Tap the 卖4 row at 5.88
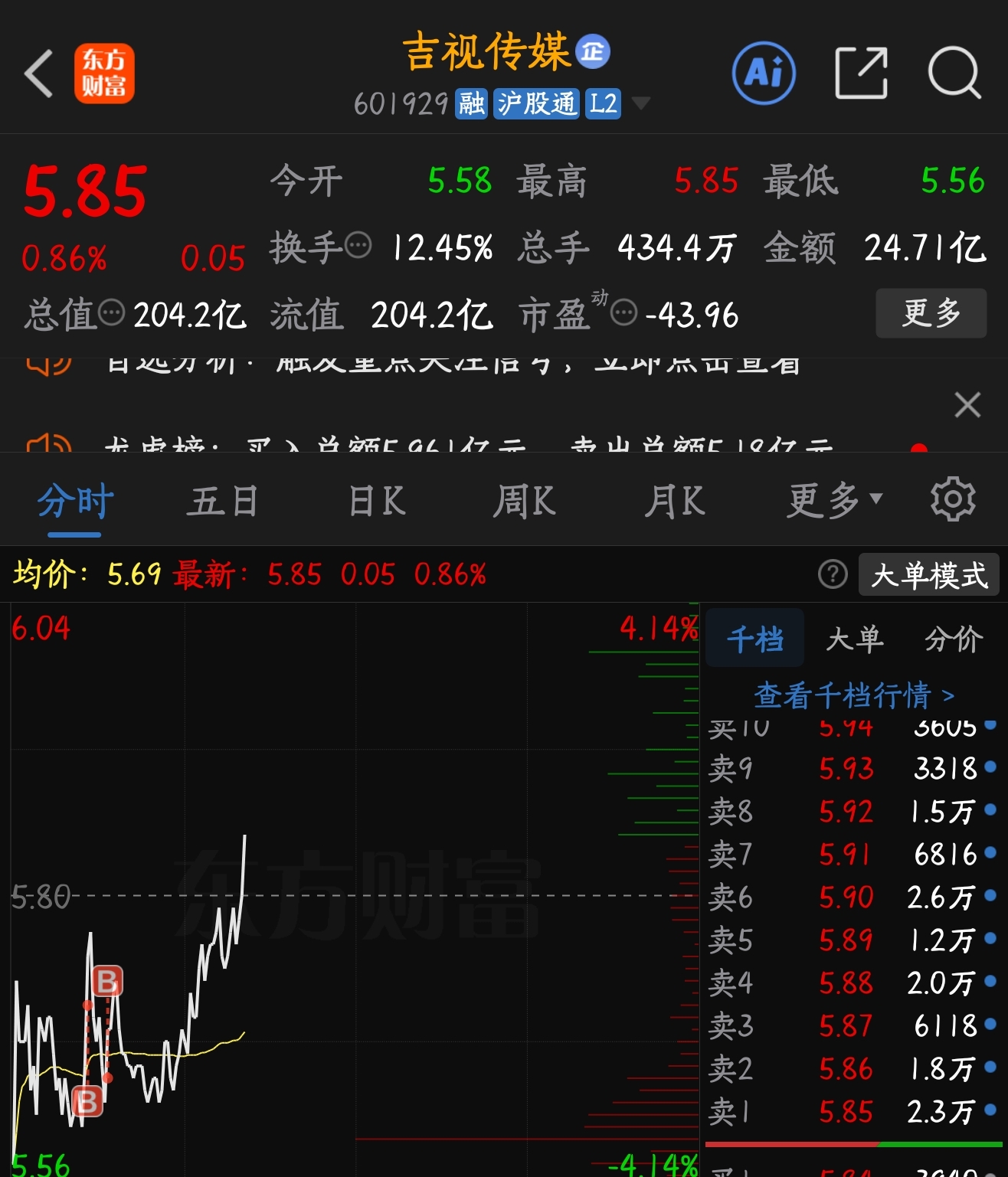The width and height of the screenshot is (1008, 1177). (x=853, y=982)
